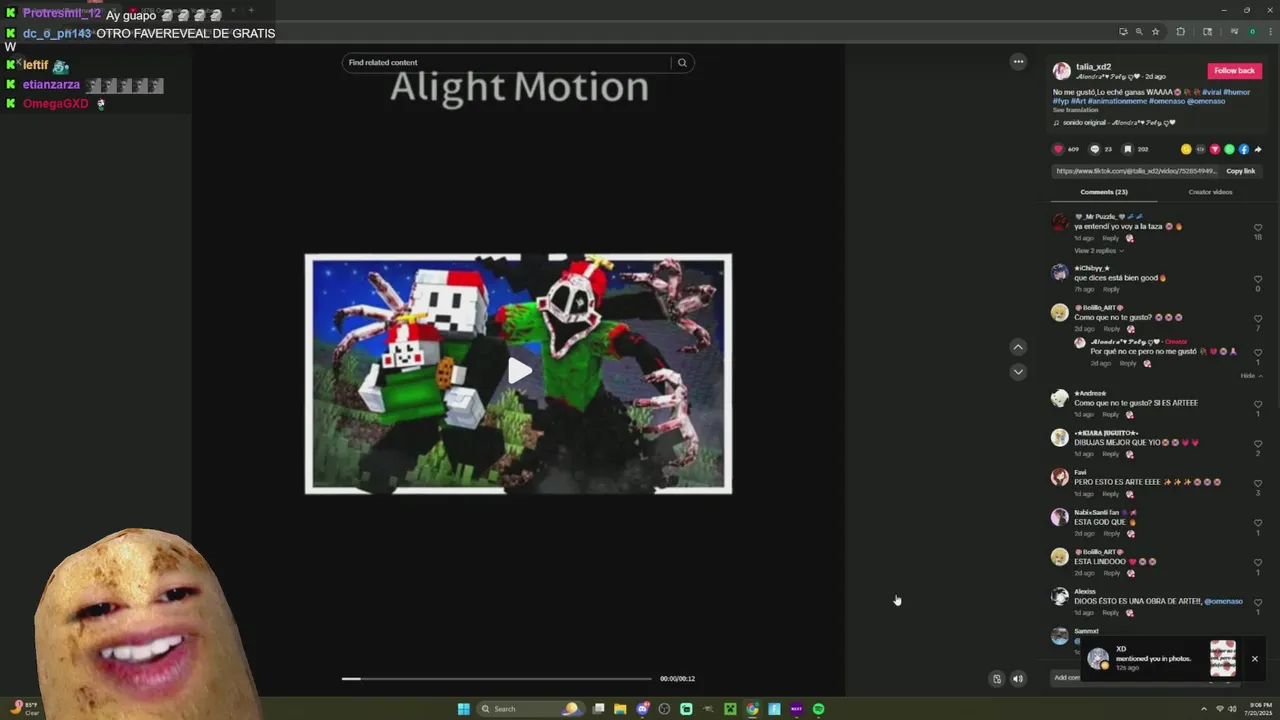The width and height of the screenshot is (1280, 720).
Task: Switch to Comments (23) tab
Action: (1104, 192)
